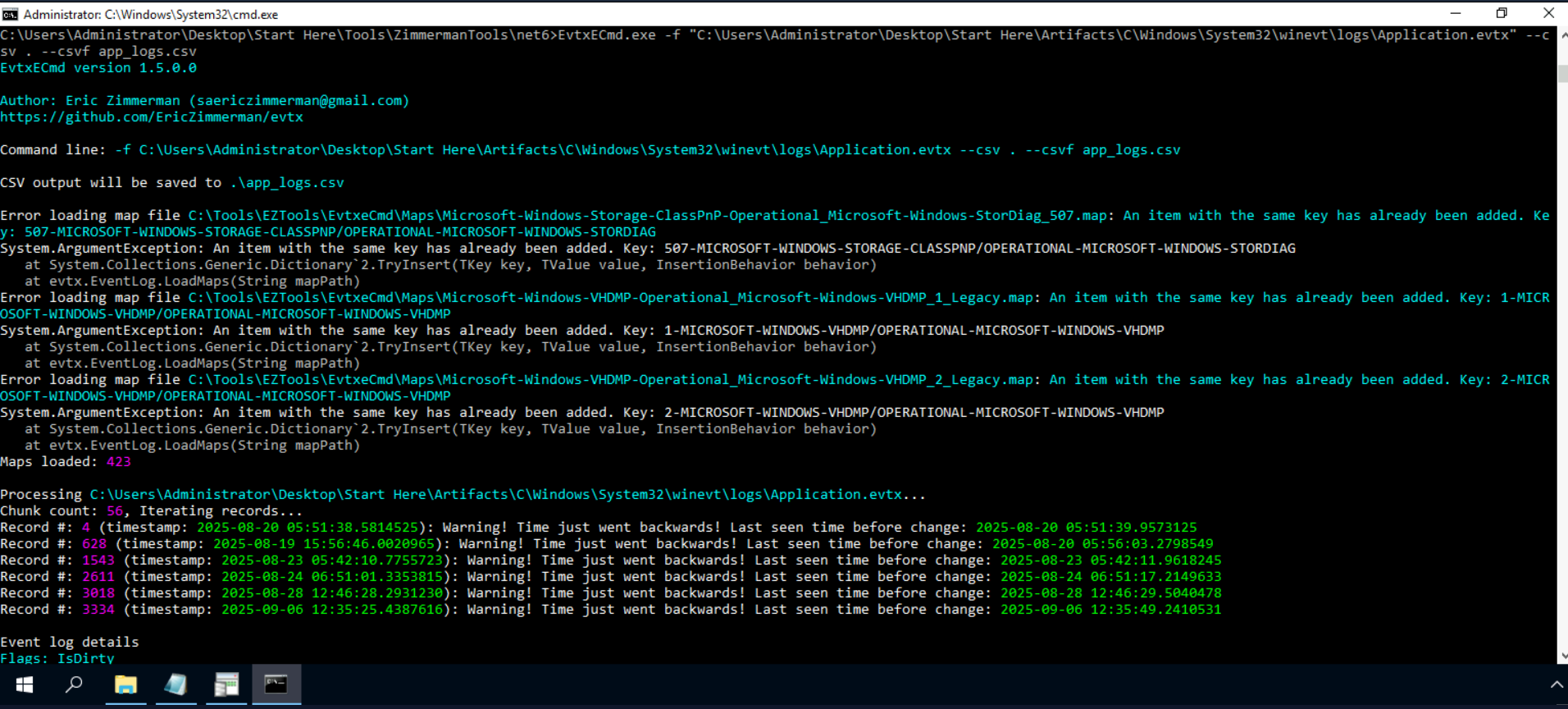Click the vertical scrollbar thumb
The image size is (1568, 709).
click(1562, 72)
